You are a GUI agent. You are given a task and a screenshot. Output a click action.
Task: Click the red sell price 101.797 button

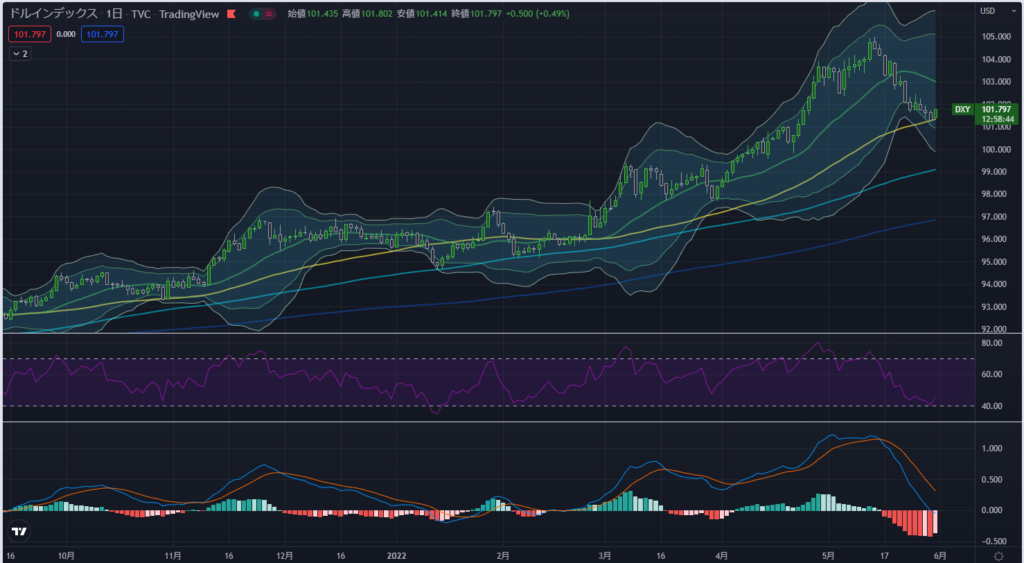tap(29, 34)
